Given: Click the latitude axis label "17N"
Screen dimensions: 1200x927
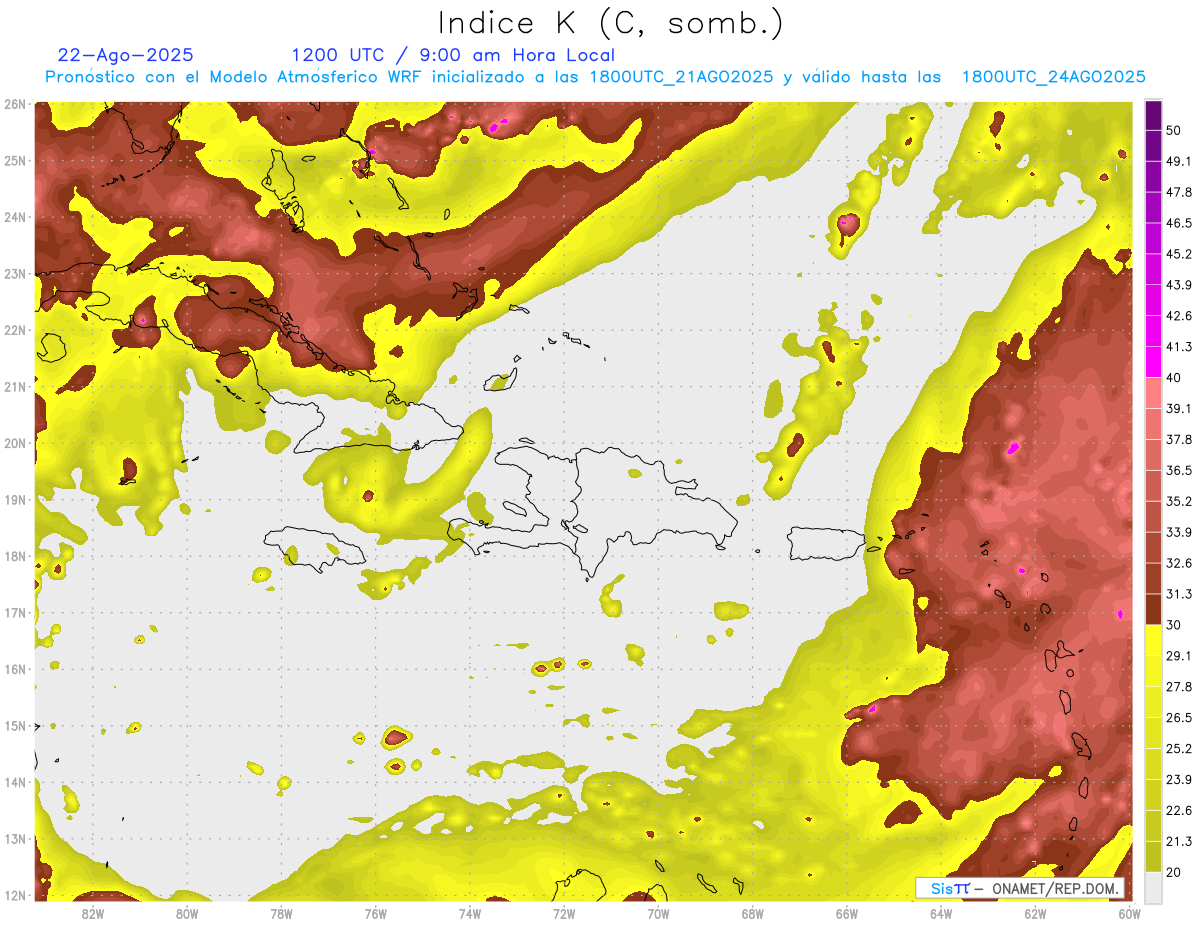Looking at the screenshot, I should click(x=15, y=613).
